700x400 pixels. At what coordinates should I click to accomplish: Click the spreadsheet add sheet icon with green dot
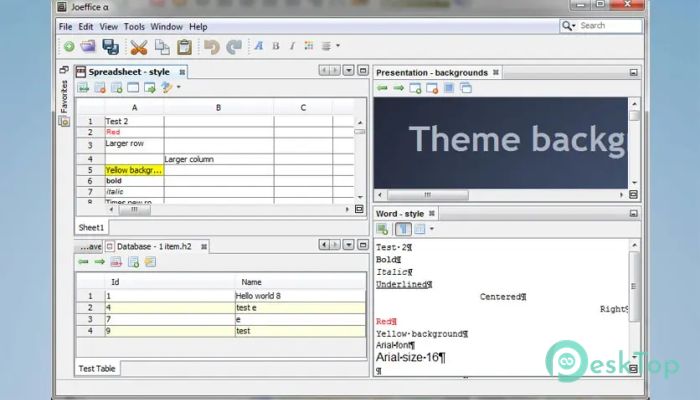(116, 88)
